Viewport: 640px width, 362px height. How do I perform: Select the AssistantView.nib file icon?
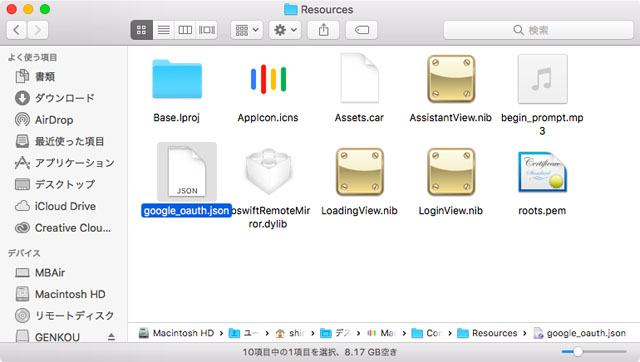point(451,79)
